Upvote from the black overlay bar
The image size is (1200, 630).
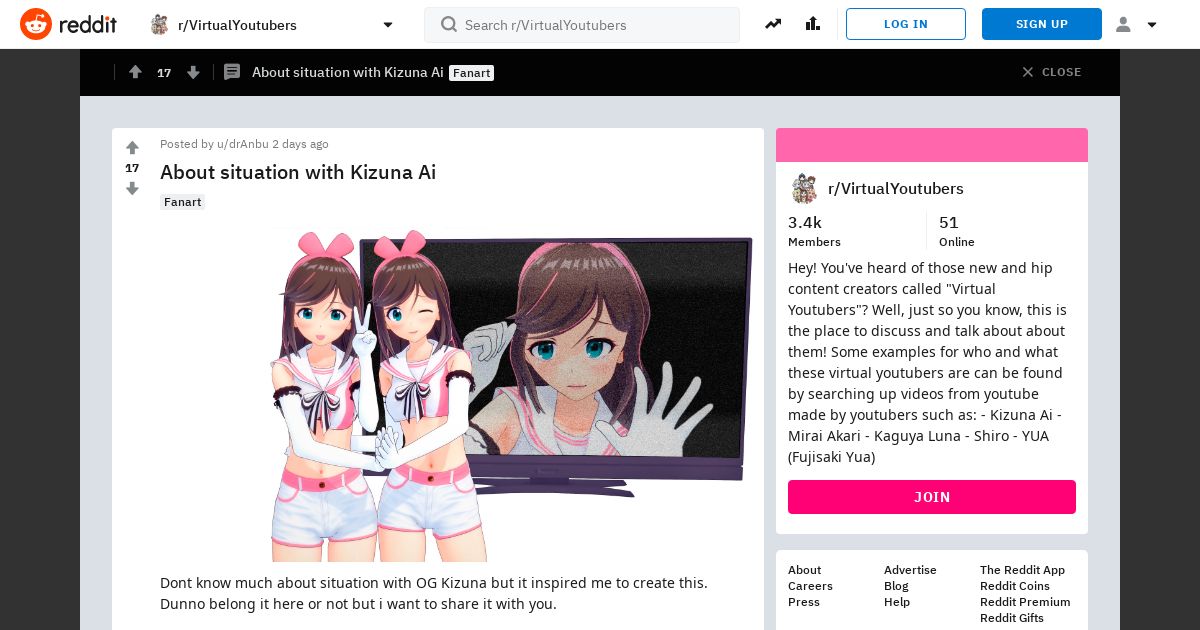tap(136, 72)
